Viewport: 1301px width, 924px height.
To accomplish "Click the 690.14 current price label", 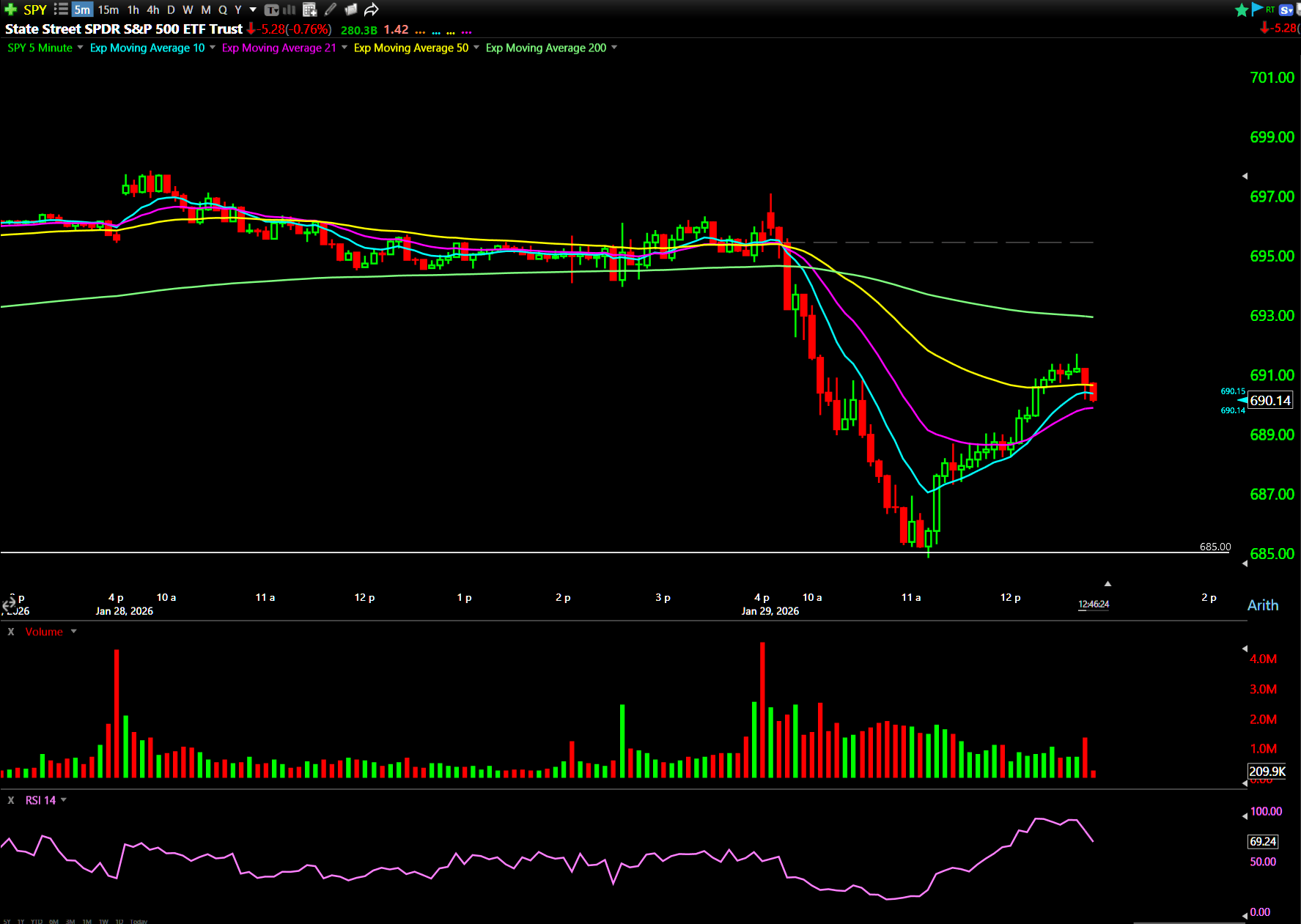I will click(x=1270, y=401).
